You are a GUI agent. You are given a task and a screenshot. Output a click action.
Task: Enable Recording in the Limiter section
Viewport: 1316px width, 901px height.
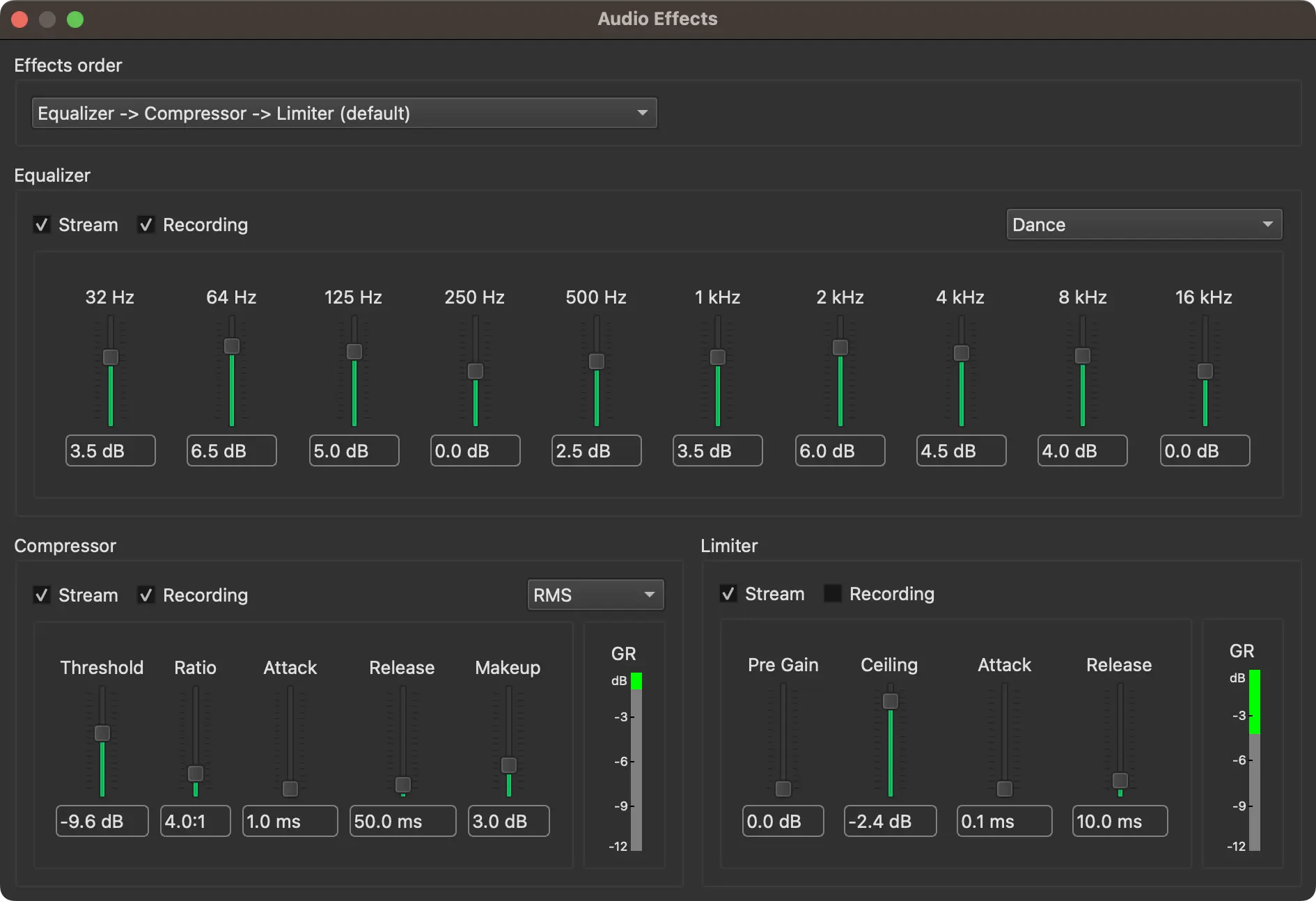(832, 593)
